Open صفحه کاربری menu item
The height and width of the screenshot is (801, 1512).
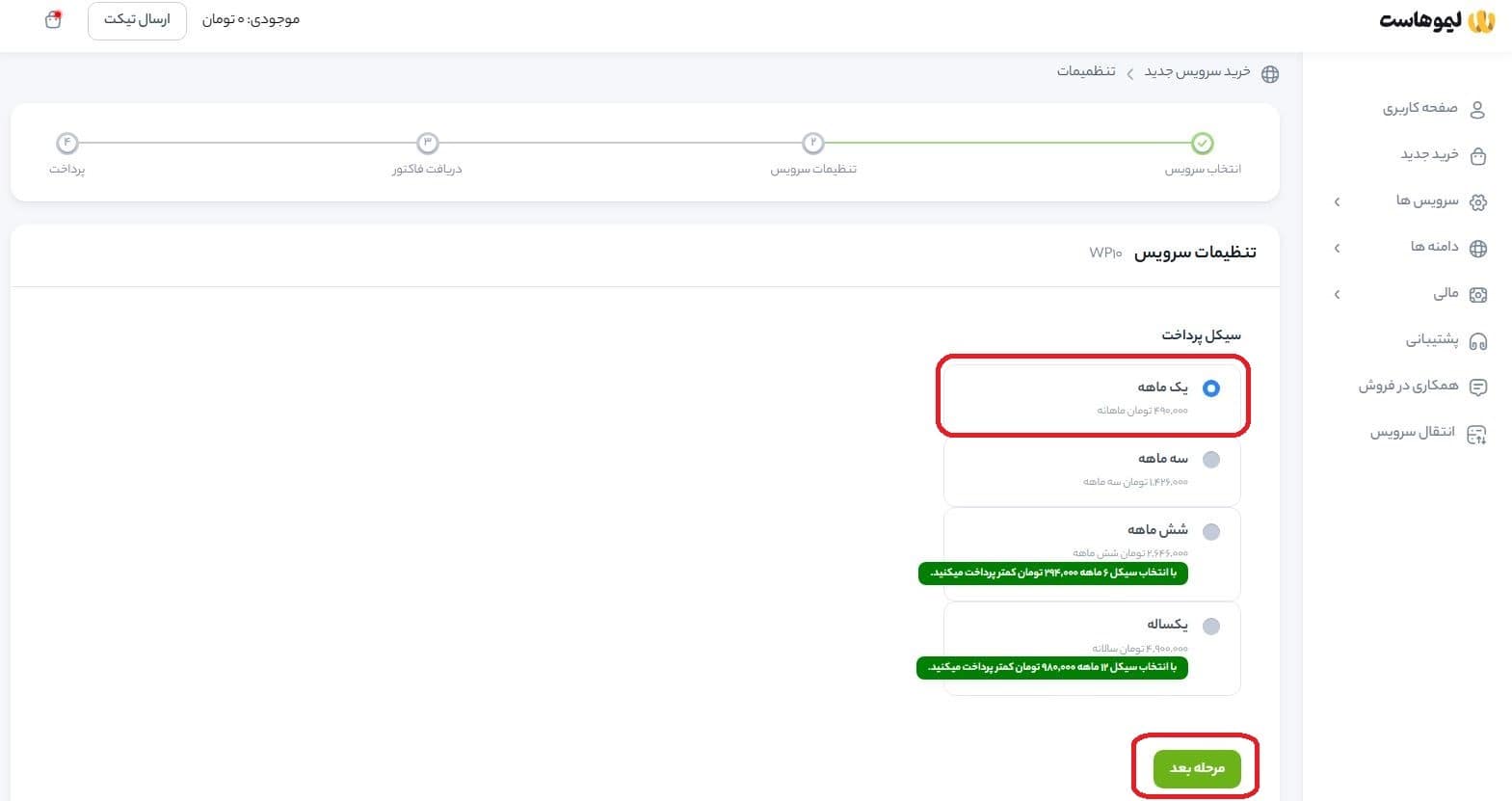coord(1419,108)
